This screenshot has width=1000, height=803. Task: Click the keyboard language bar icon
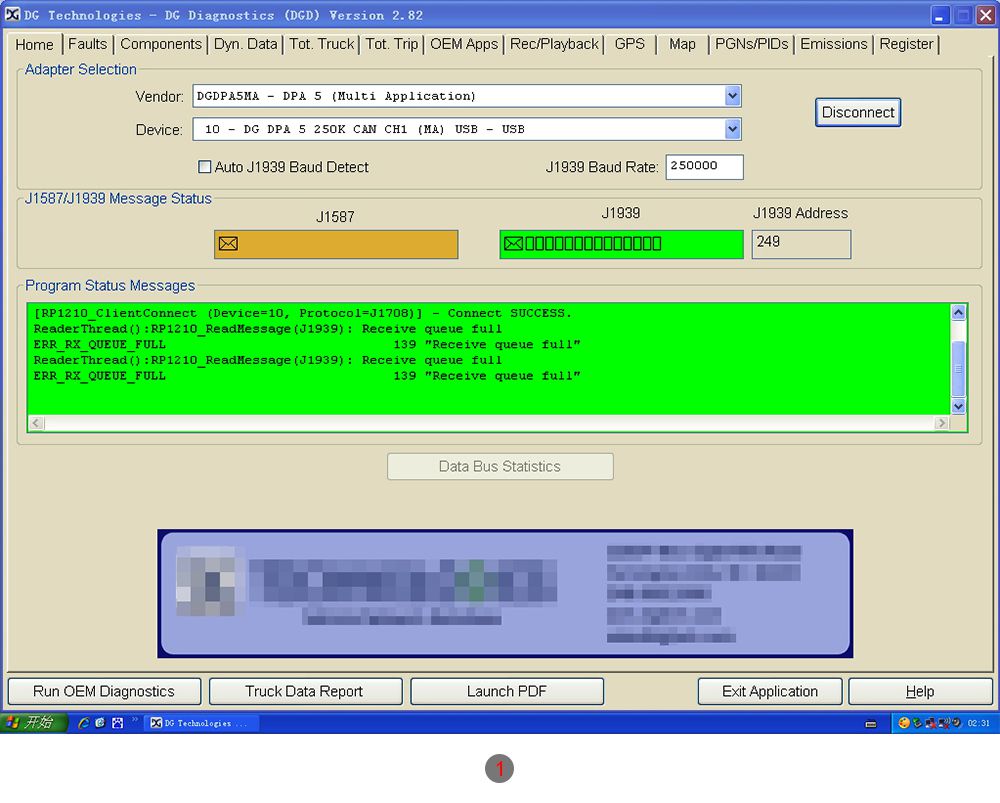(871, 724)
